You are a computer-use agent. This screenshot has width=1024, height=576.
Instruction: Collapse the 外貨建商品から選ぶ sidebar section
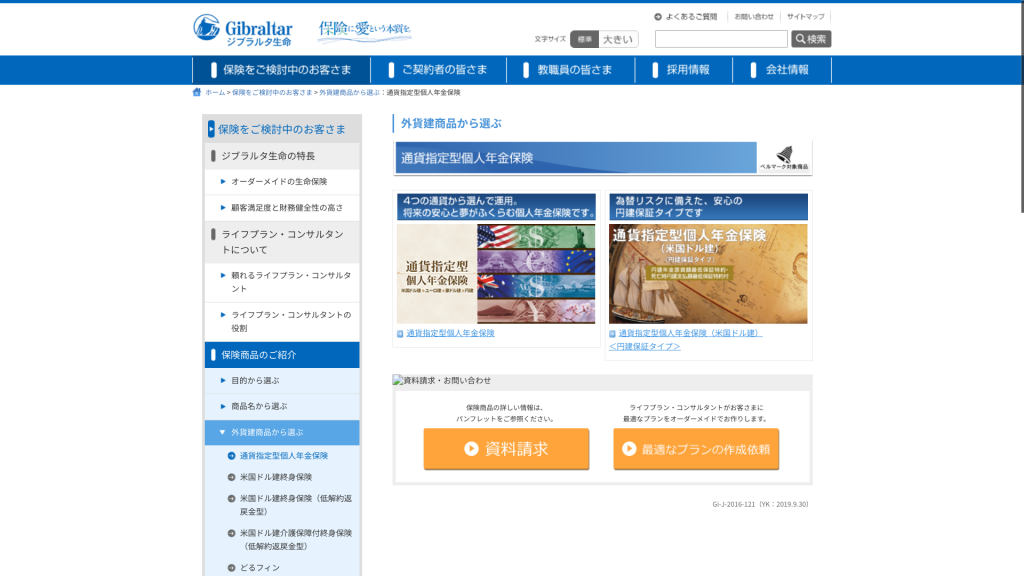click(x=282, y=432)
